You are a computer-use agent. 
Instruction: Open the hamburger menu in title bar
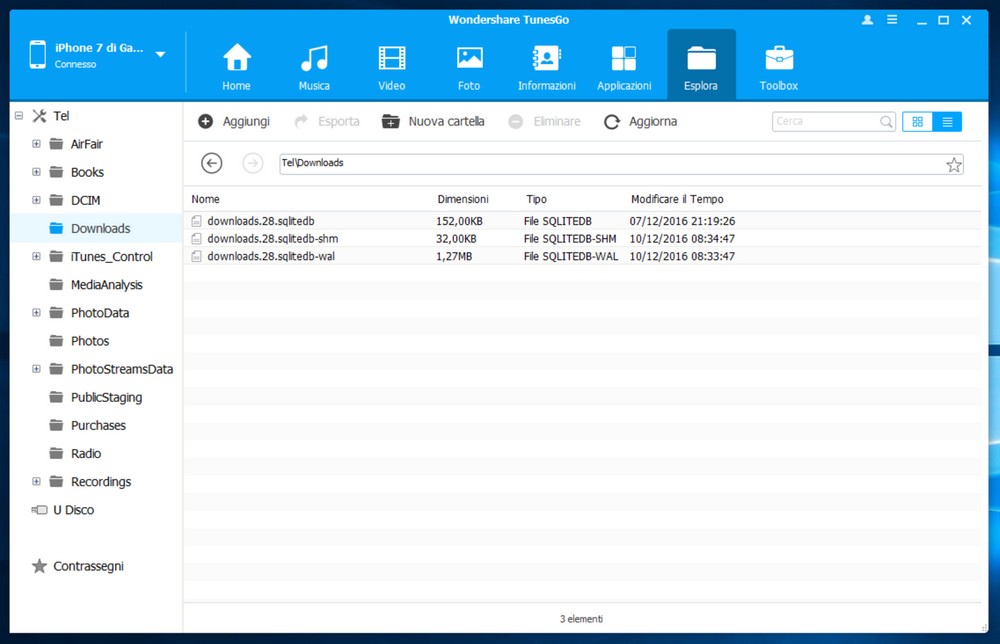pos(892,20)
